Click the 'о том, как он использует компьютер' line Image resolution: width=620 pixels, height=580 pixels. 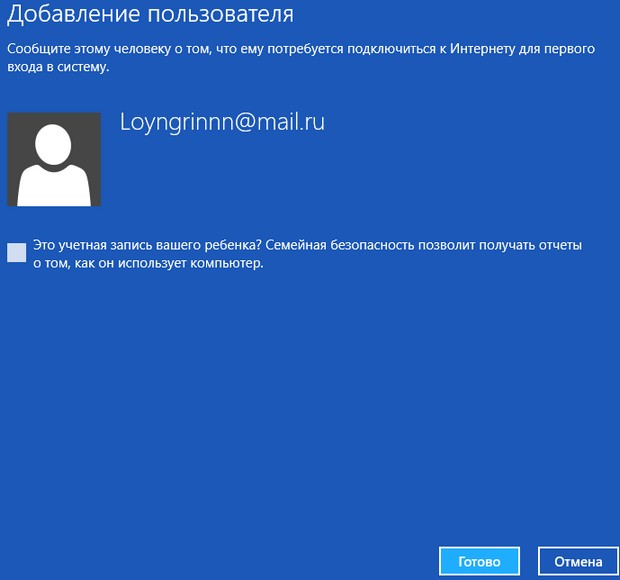click(147, 264)
